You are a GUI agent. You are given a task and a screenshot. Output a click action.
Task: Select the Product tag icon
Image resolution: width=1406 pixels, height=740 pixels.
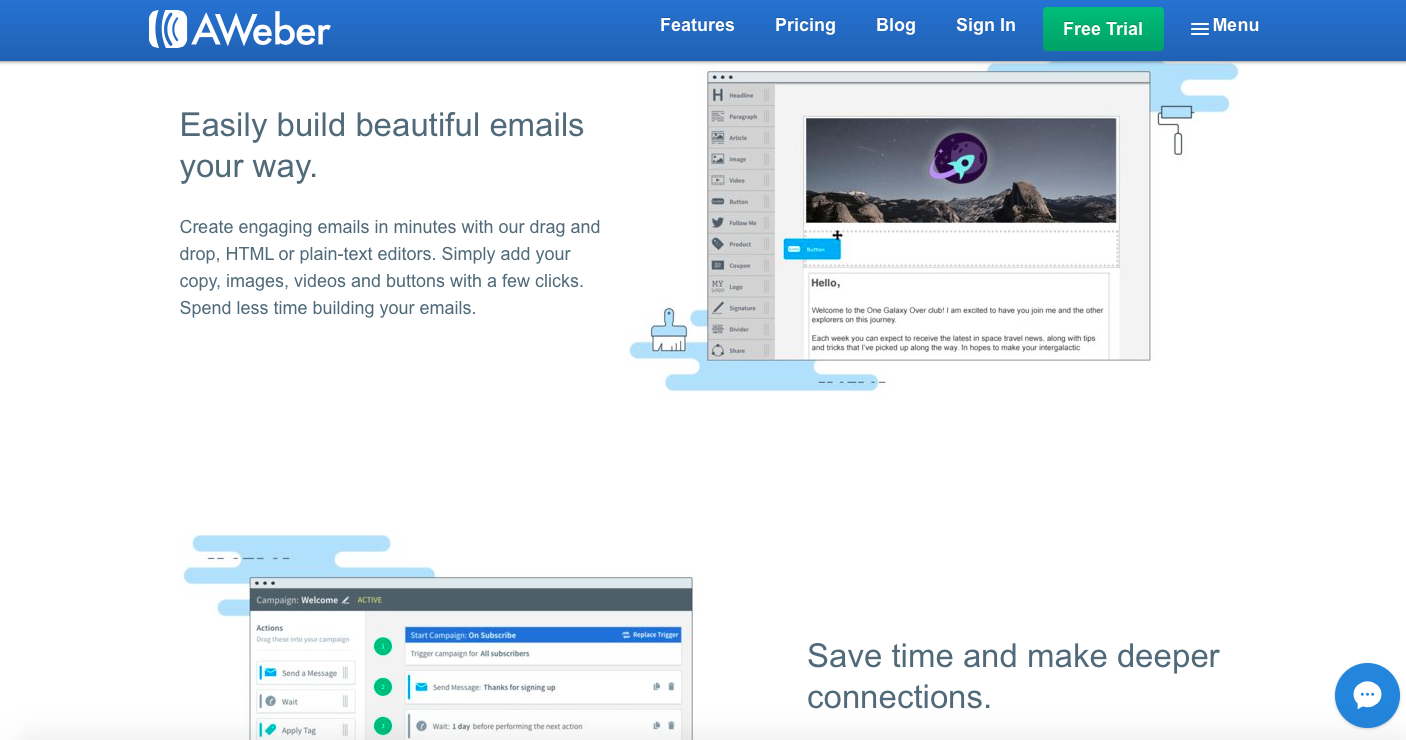(717, 244)
